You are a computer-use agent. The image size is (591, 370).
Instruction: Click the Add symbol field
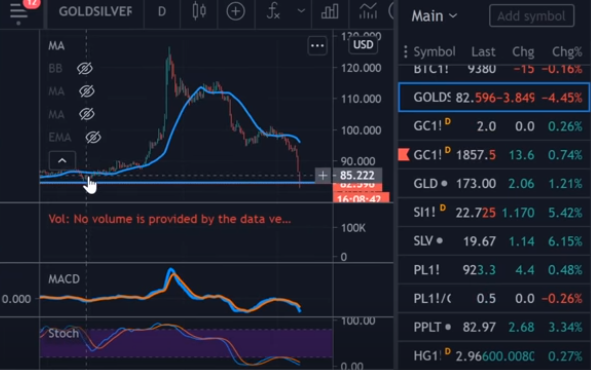(531, 16)
